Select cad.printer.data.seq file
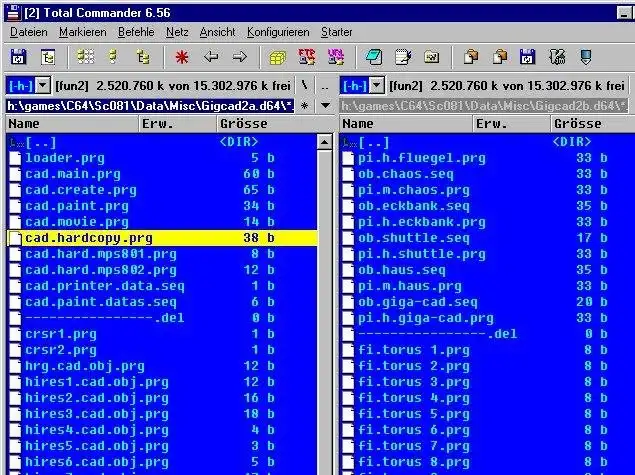This screenshot has height=475, width=635. [x=162, y=286]
